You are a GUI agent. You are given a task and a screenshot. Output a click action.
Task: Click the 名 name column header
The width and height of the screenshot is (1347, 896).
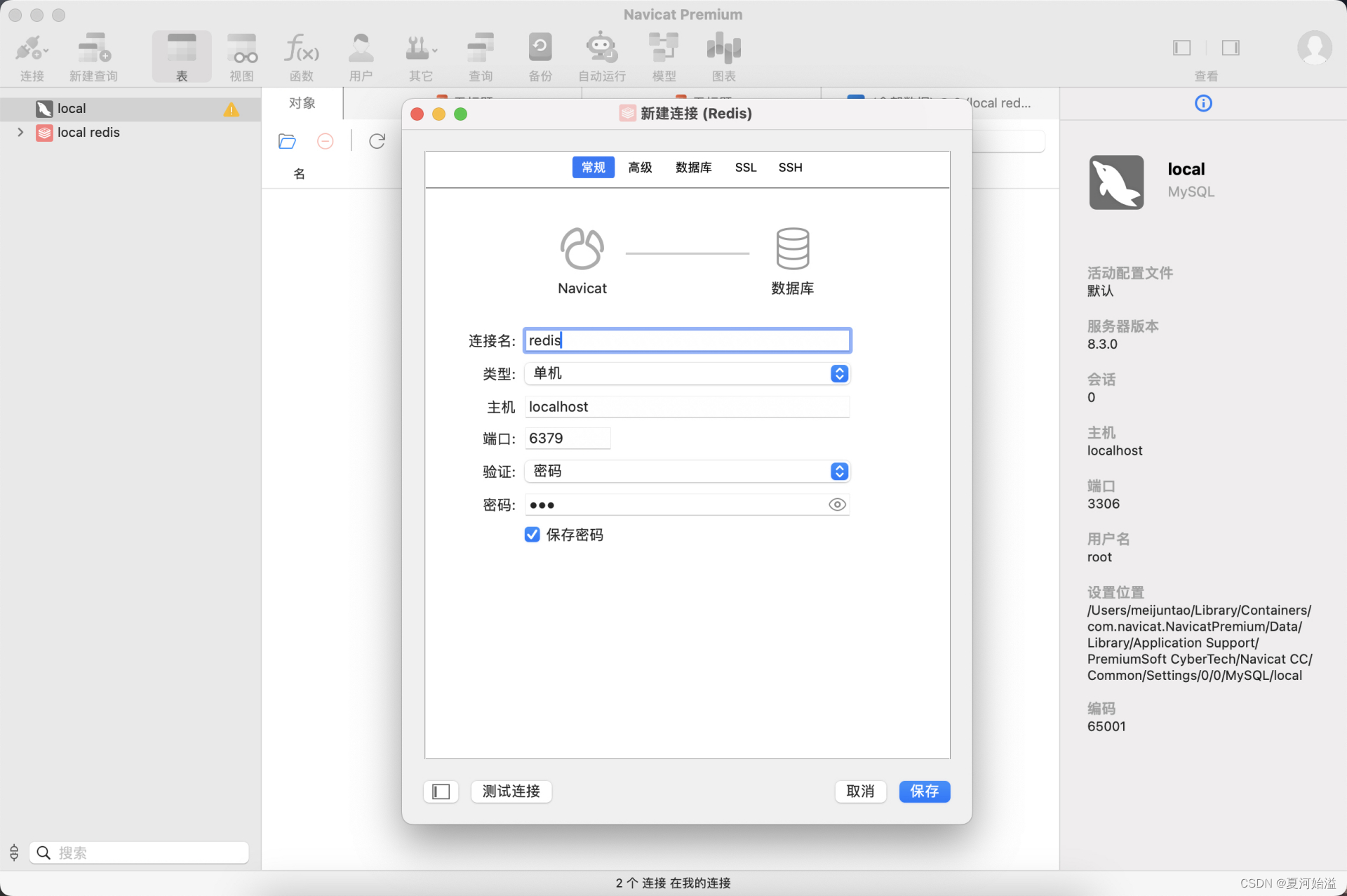click(x=300, y=173)
